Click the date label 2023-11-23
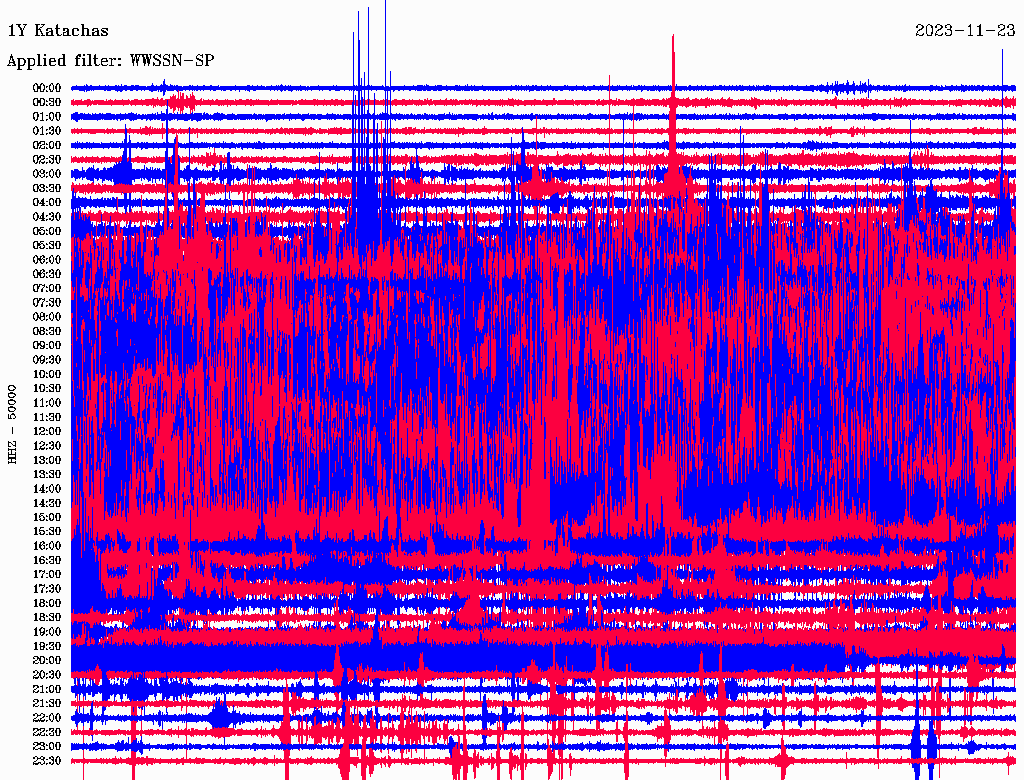 965,31
